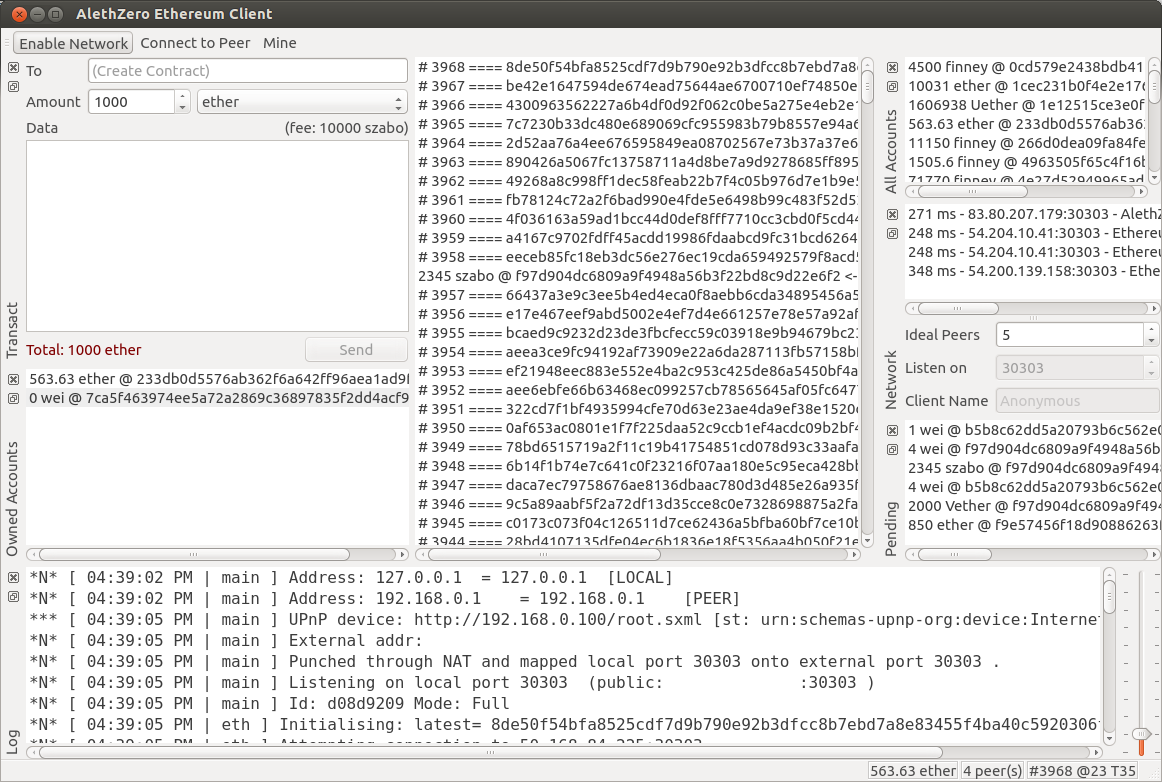Viewport: 1162px width, 782px height.
Task: Select the 563.63 ether owned account
Action: coord(218,379)
